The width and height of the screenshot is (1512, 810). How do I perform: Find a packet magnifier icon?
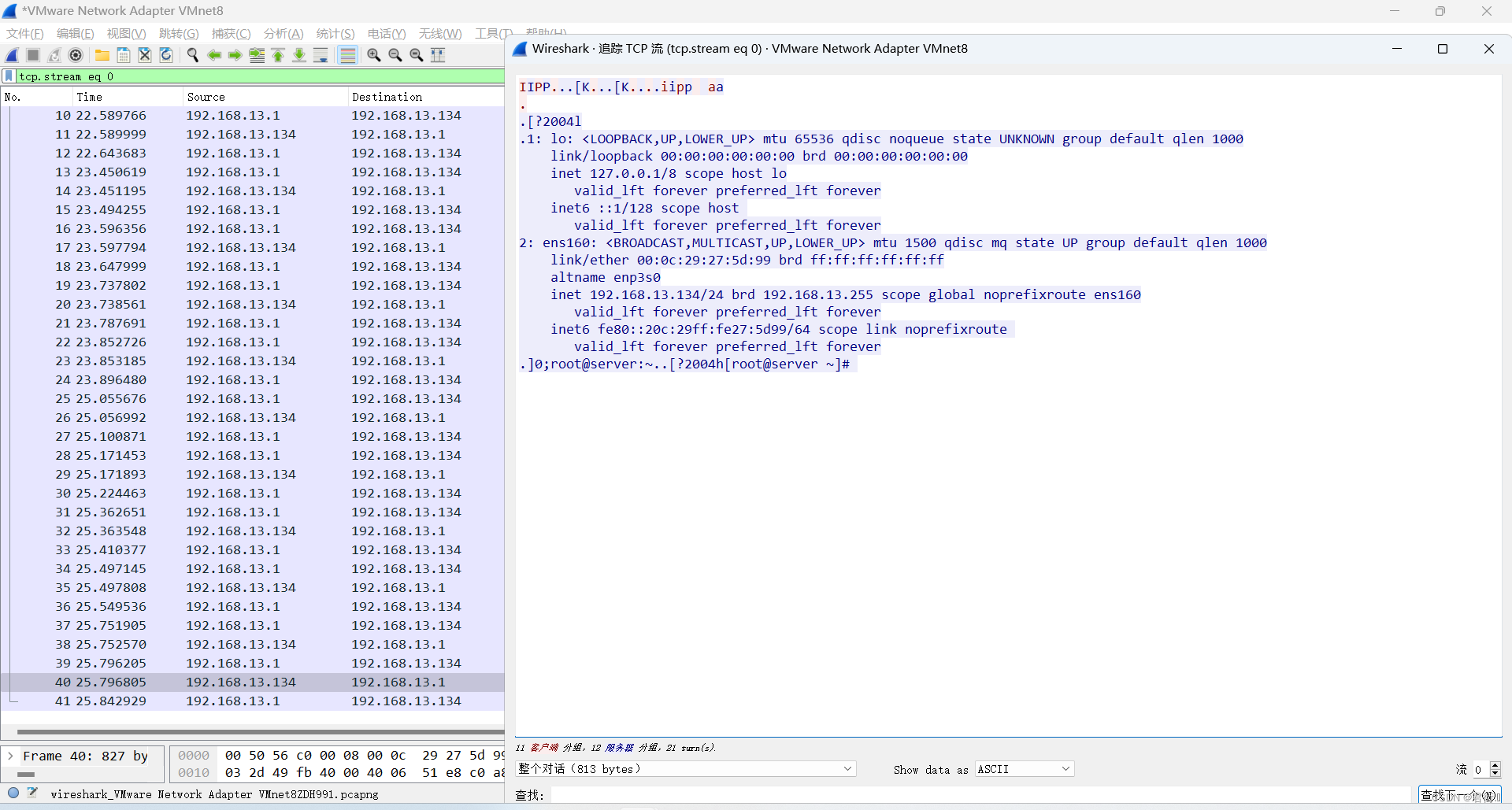click(193, 55)
